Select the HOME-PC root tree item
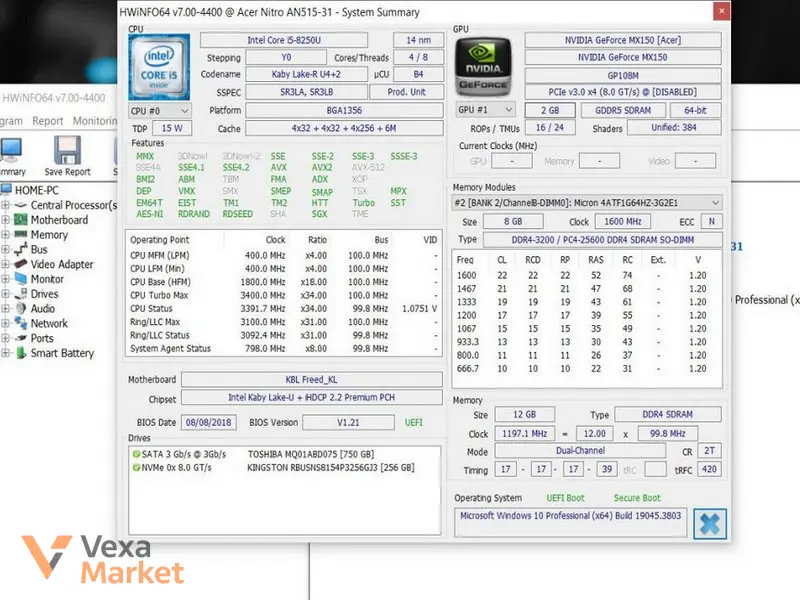 click(x=37, y=190)
